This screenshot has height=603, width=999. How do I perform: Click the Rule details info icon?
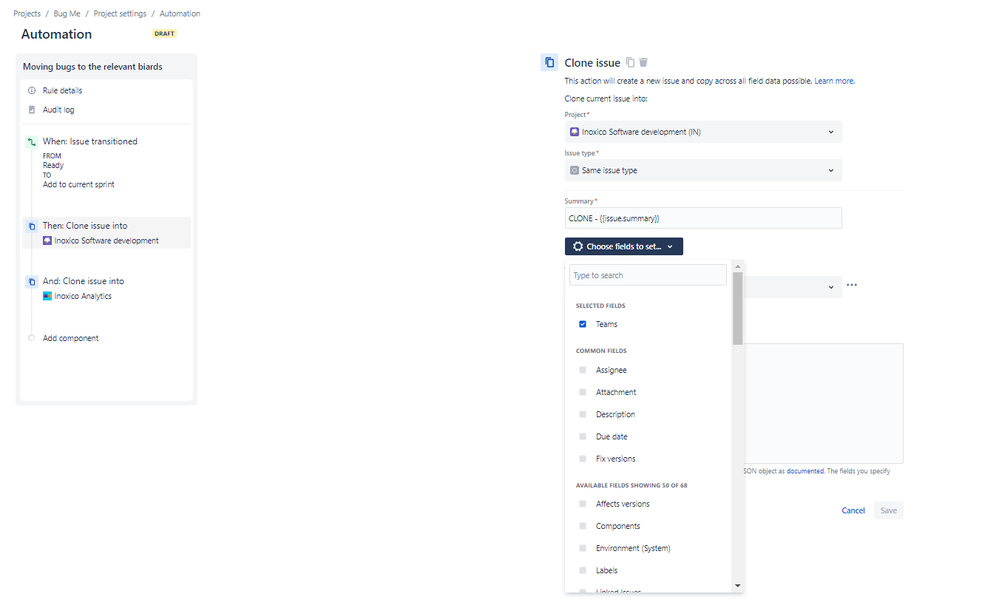pyautogui.click(x=32, y=91)
